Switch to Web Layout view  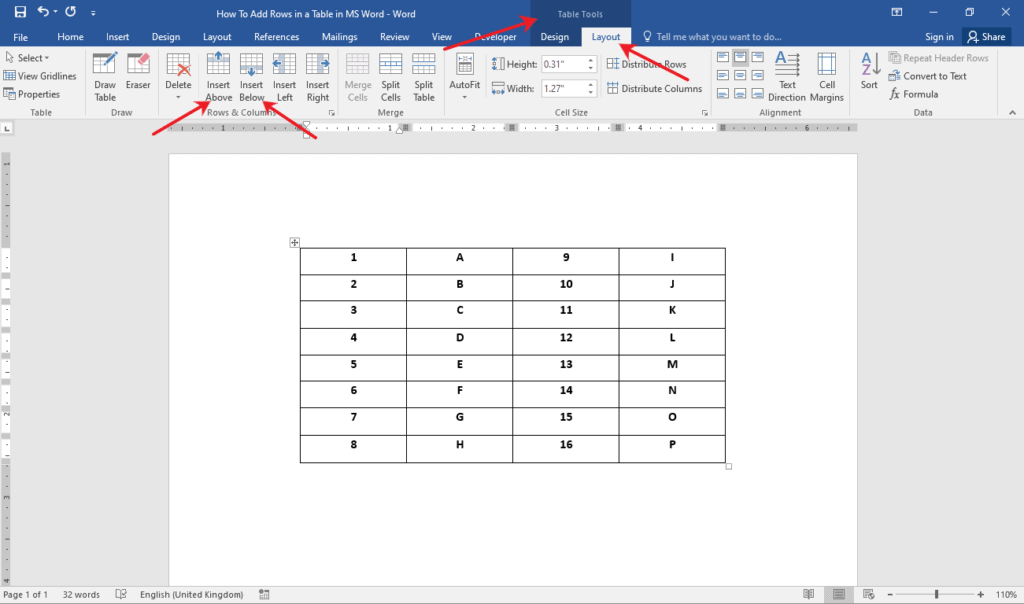869,594
